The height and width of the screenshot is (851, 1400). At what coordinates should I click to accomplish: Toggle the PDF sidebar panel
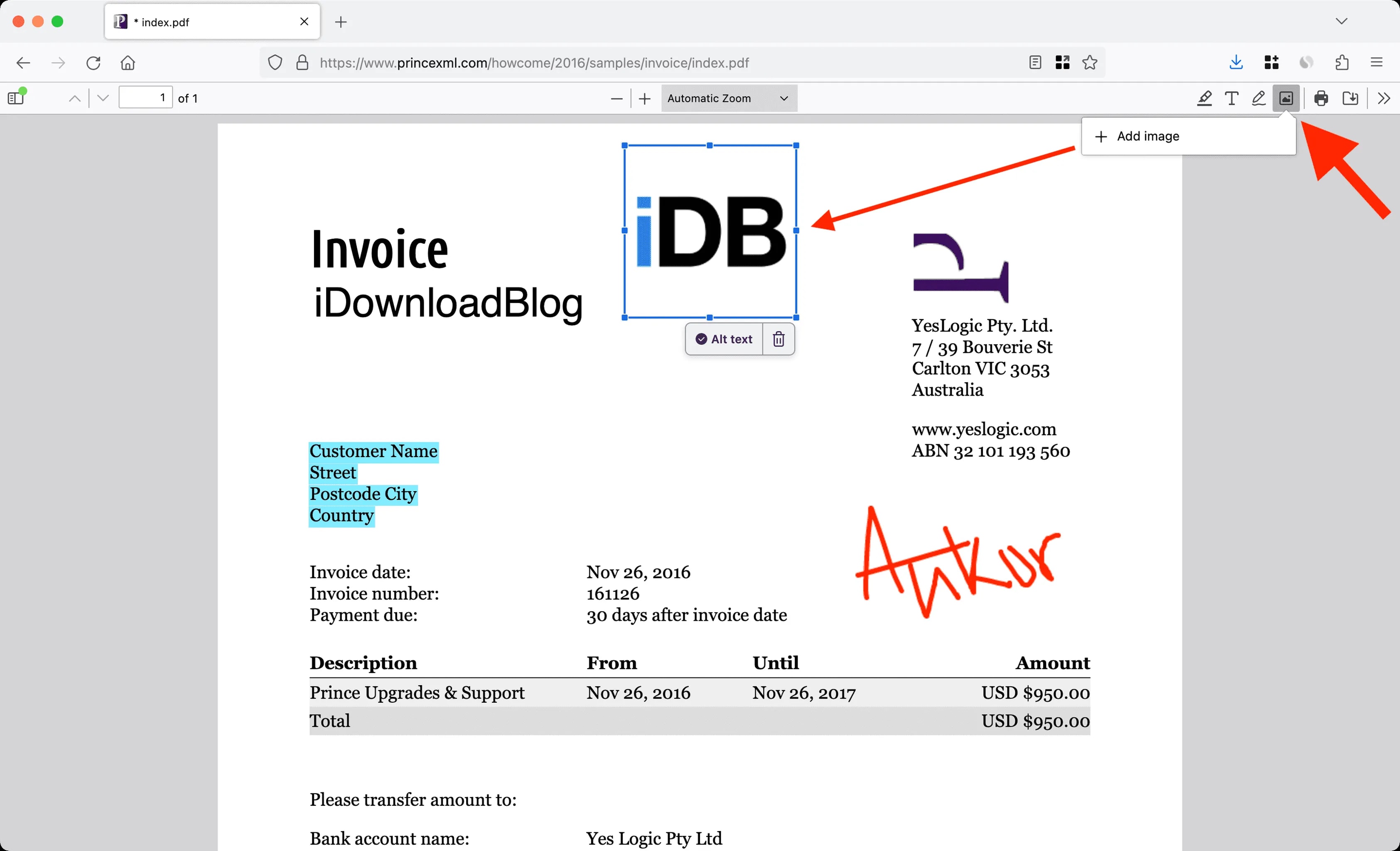15,97
